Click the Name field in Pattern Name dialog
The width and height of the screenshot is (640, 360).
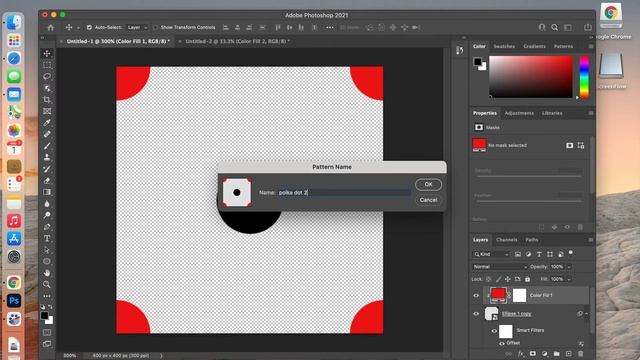(x=344, y=192)
